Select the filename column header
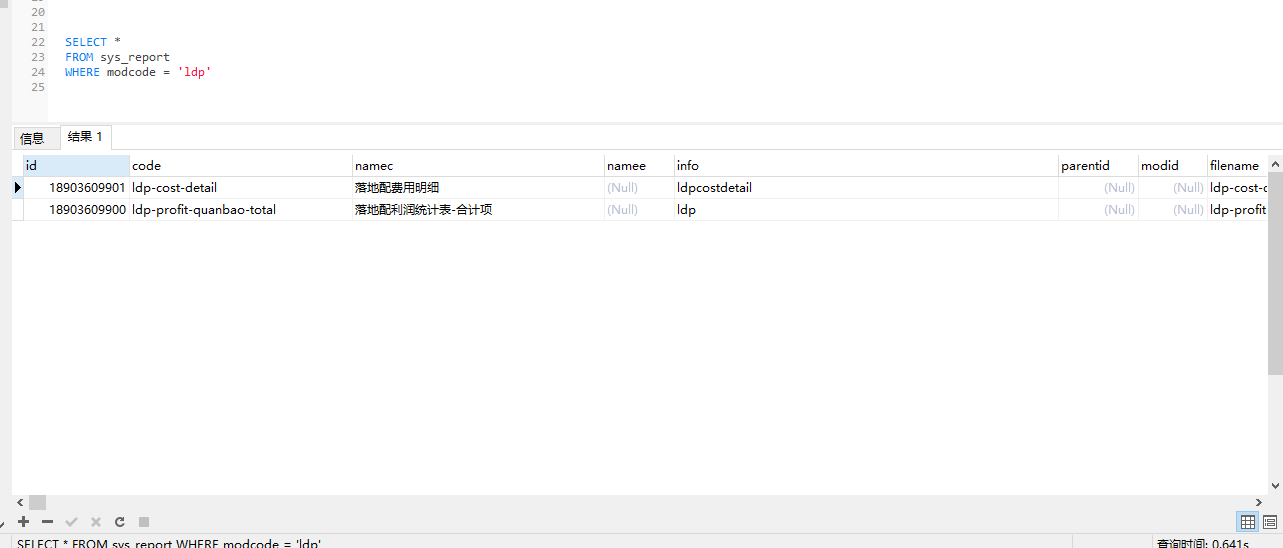This screenshot has width=1283, height=548. [1237, 166]
